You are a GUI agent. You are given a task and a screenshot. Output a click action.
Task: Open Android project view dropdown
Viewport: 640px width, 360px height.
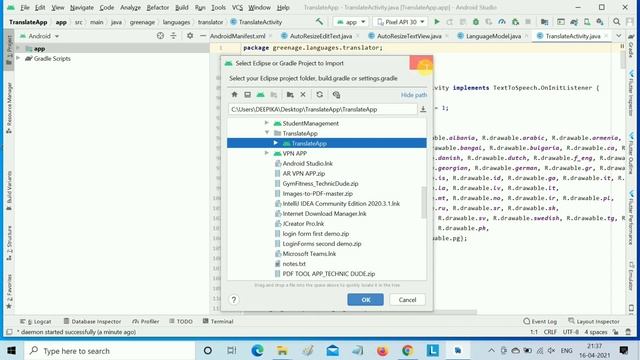pyautogui.click(x=39, y=36)
